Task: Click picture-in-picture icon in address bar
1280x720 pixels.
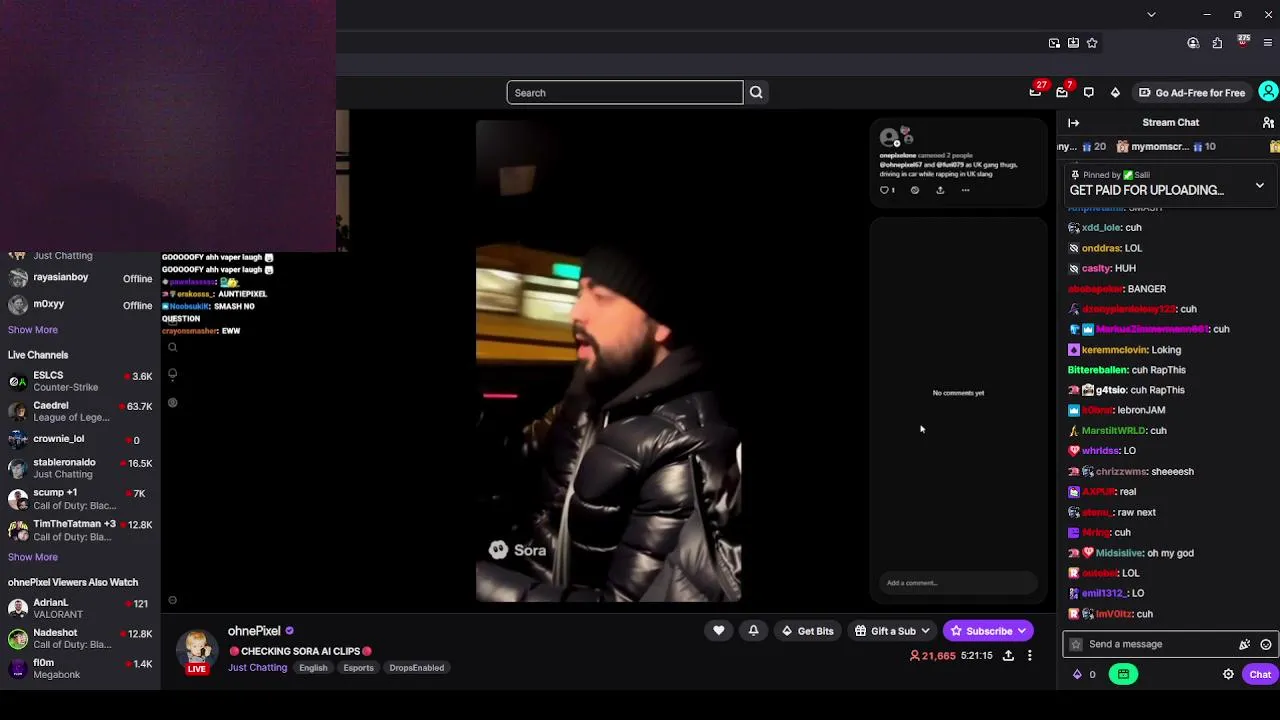Action: (1054, 43)
